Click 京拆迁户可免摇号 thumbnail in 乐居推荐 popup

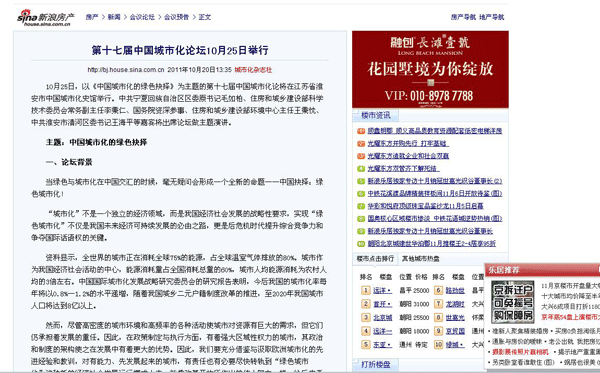pos(513,302)
